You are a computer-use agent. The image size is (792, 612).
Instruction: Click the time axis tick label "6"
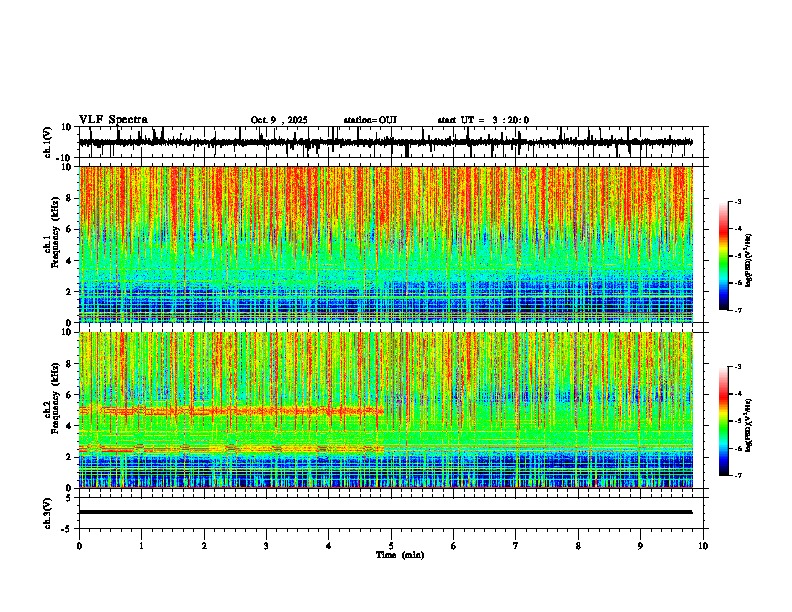click(454, 546)
